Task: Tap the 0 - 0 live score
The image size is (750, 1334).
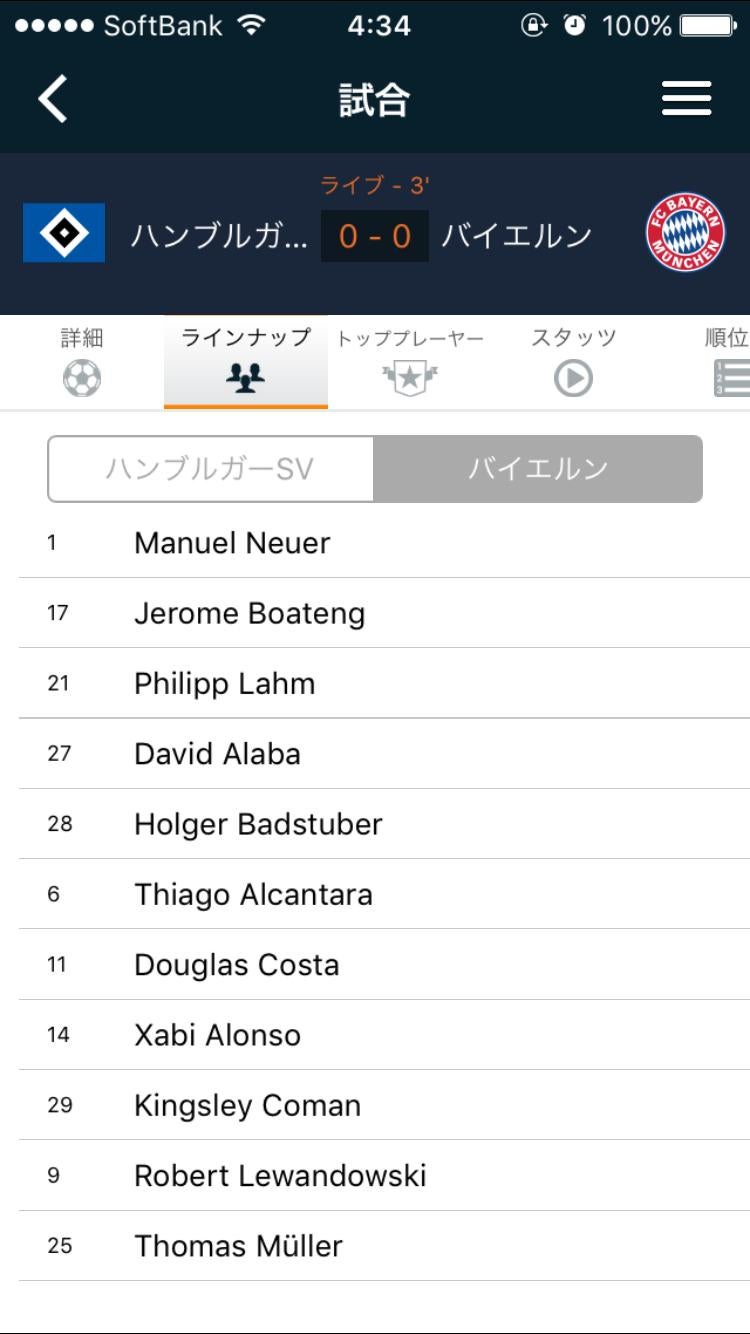Action: pos(375,236)
